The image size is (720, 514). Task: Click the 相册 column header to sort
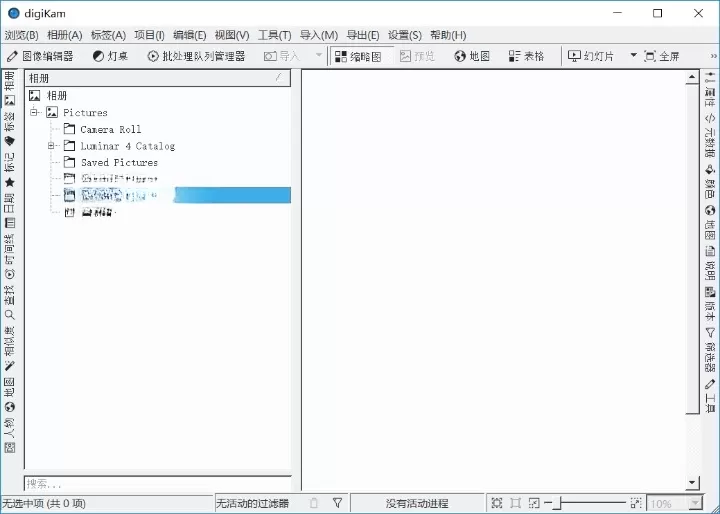click(x=158, y=78)
